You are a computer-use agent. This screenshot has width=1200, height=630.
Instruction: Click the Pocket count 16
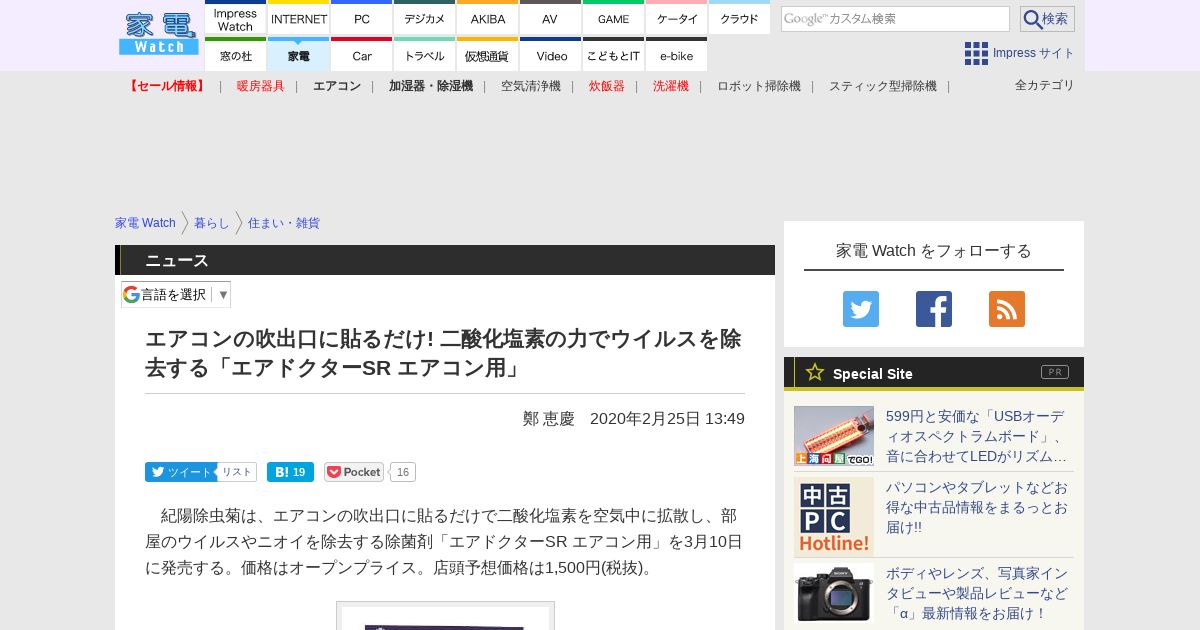pyautogui.click(x=403, y=472)
